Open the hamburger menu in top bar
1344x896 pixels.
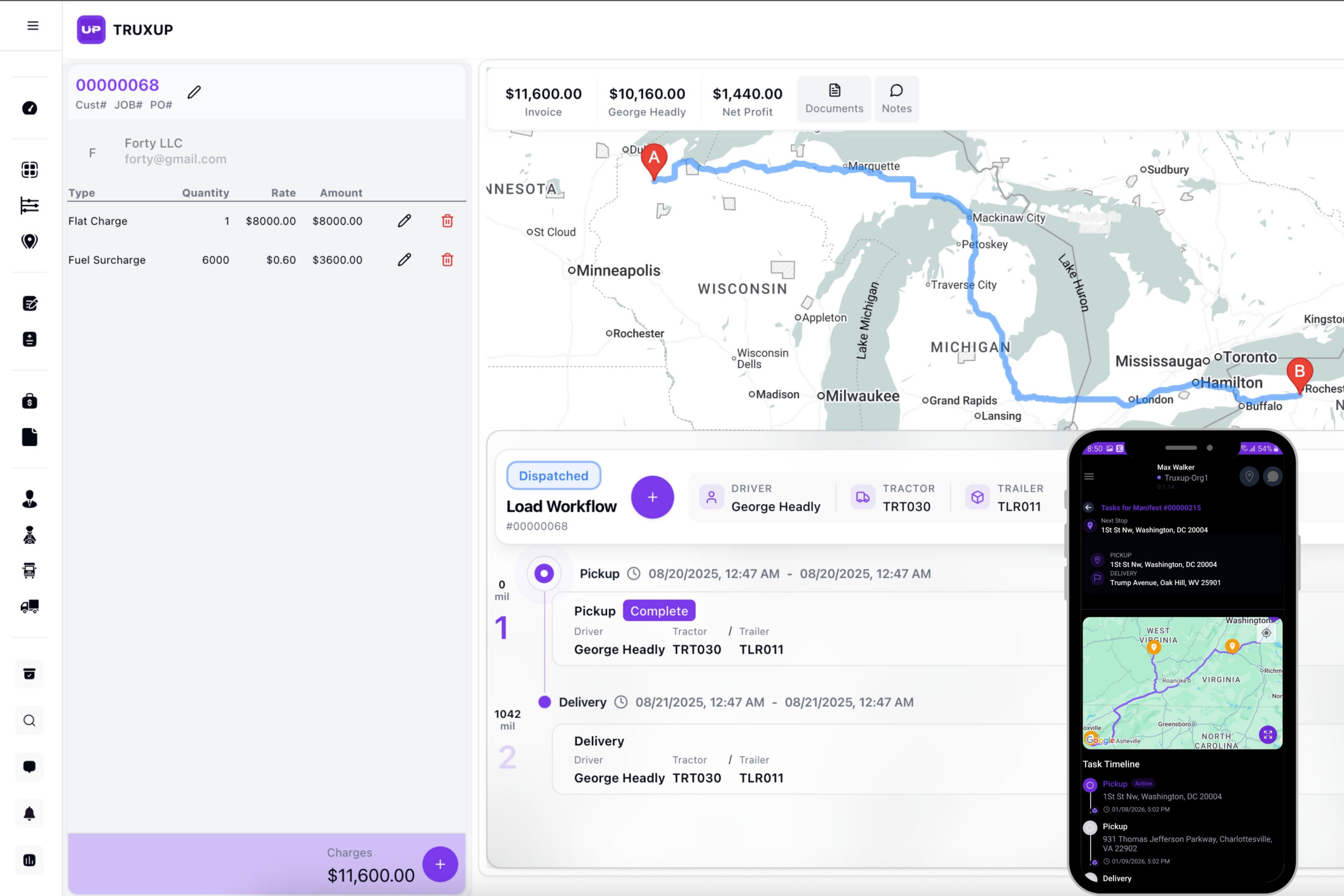[x=33, y=26]
